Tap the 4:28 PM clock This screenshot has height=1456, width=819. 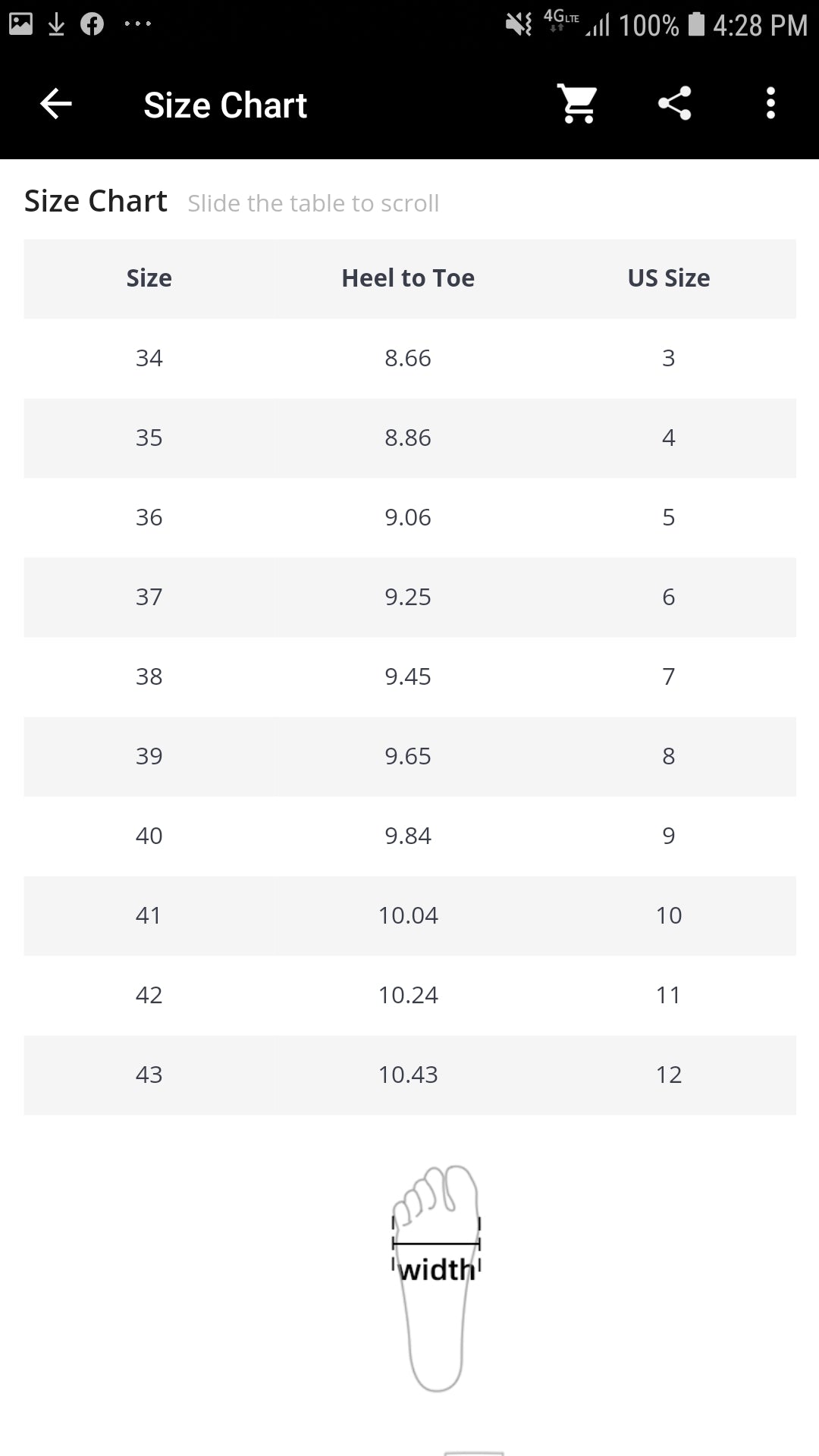tap(760, 26)
